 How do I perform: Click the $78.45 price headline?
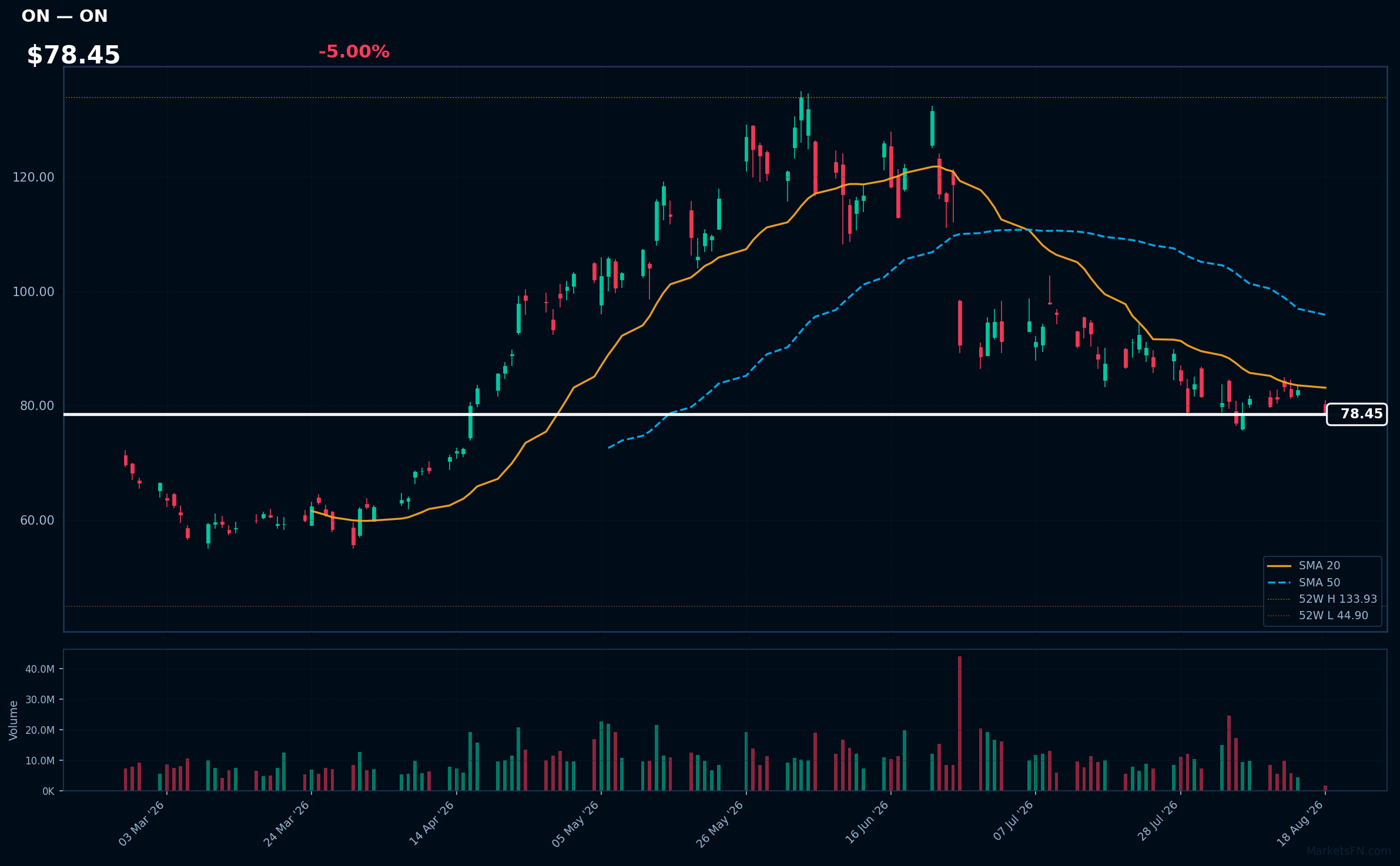(73, 55)
